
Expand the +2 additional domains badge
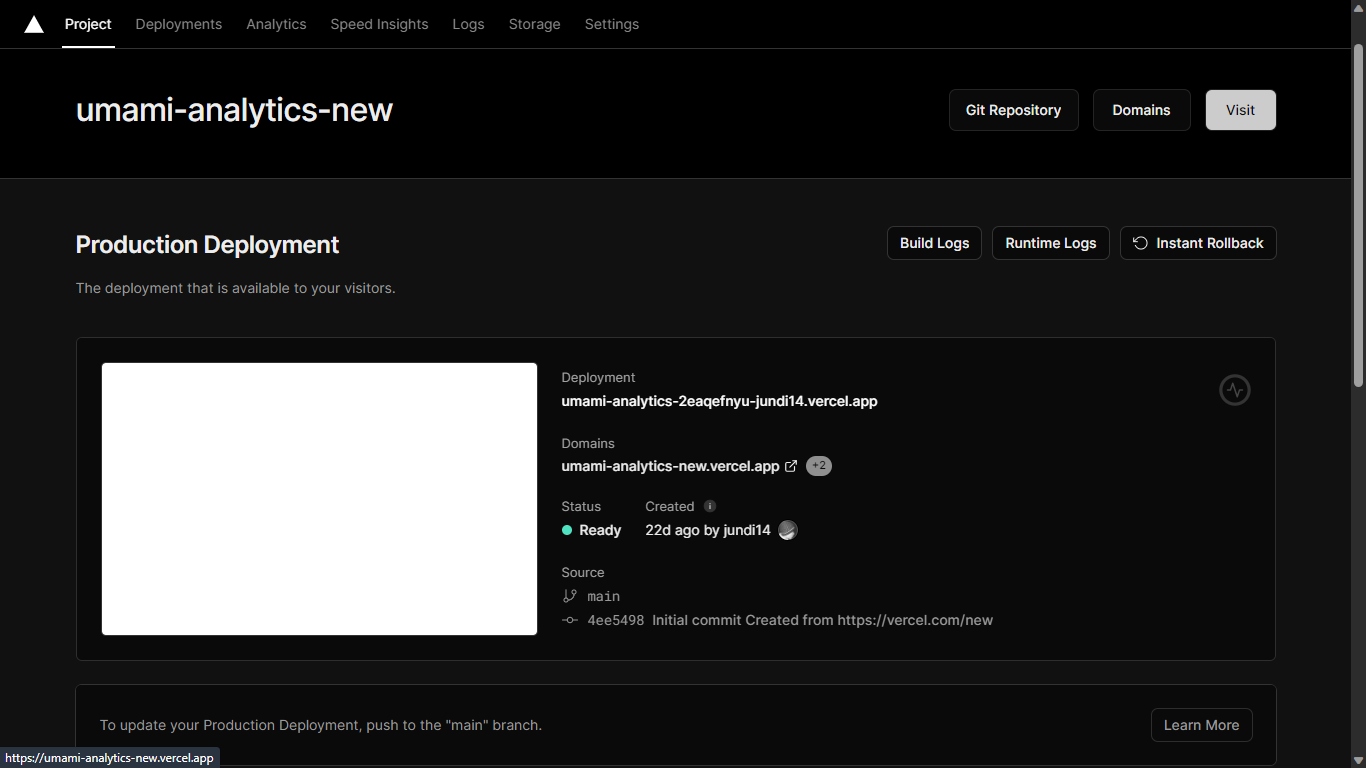pos(819,466)
